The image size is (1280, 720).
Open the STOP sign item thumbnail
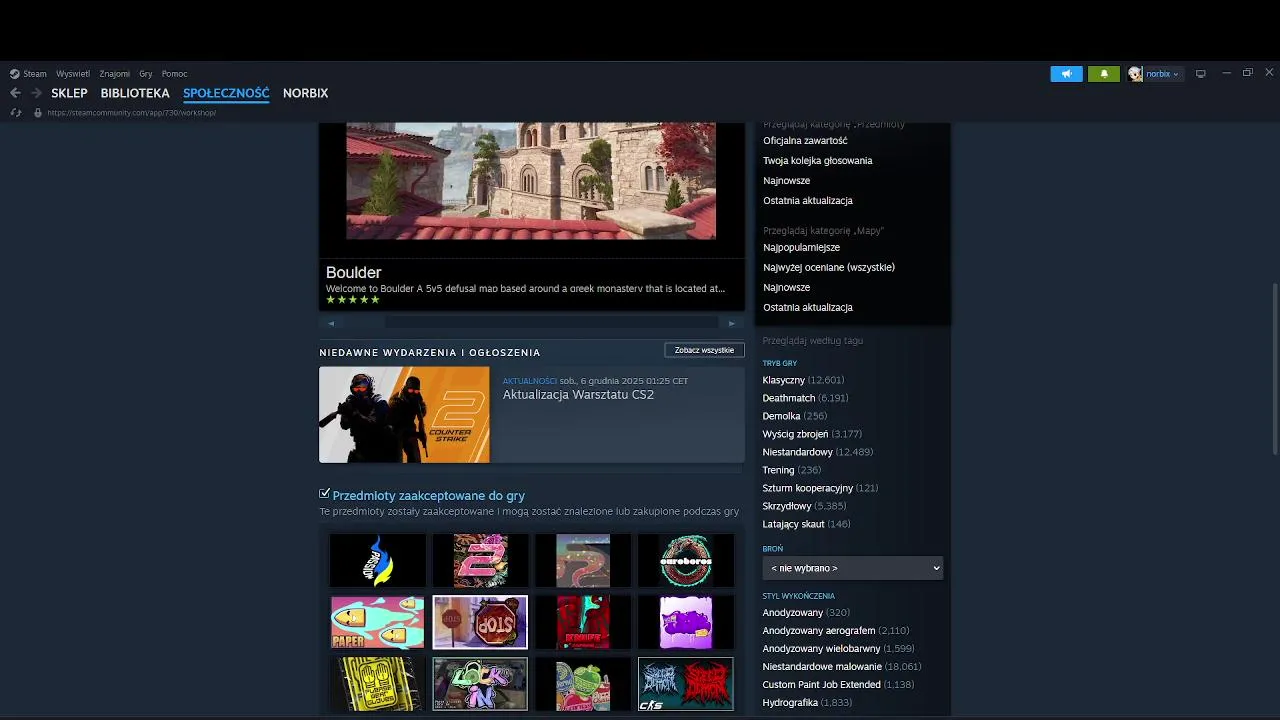coord(480,622)
